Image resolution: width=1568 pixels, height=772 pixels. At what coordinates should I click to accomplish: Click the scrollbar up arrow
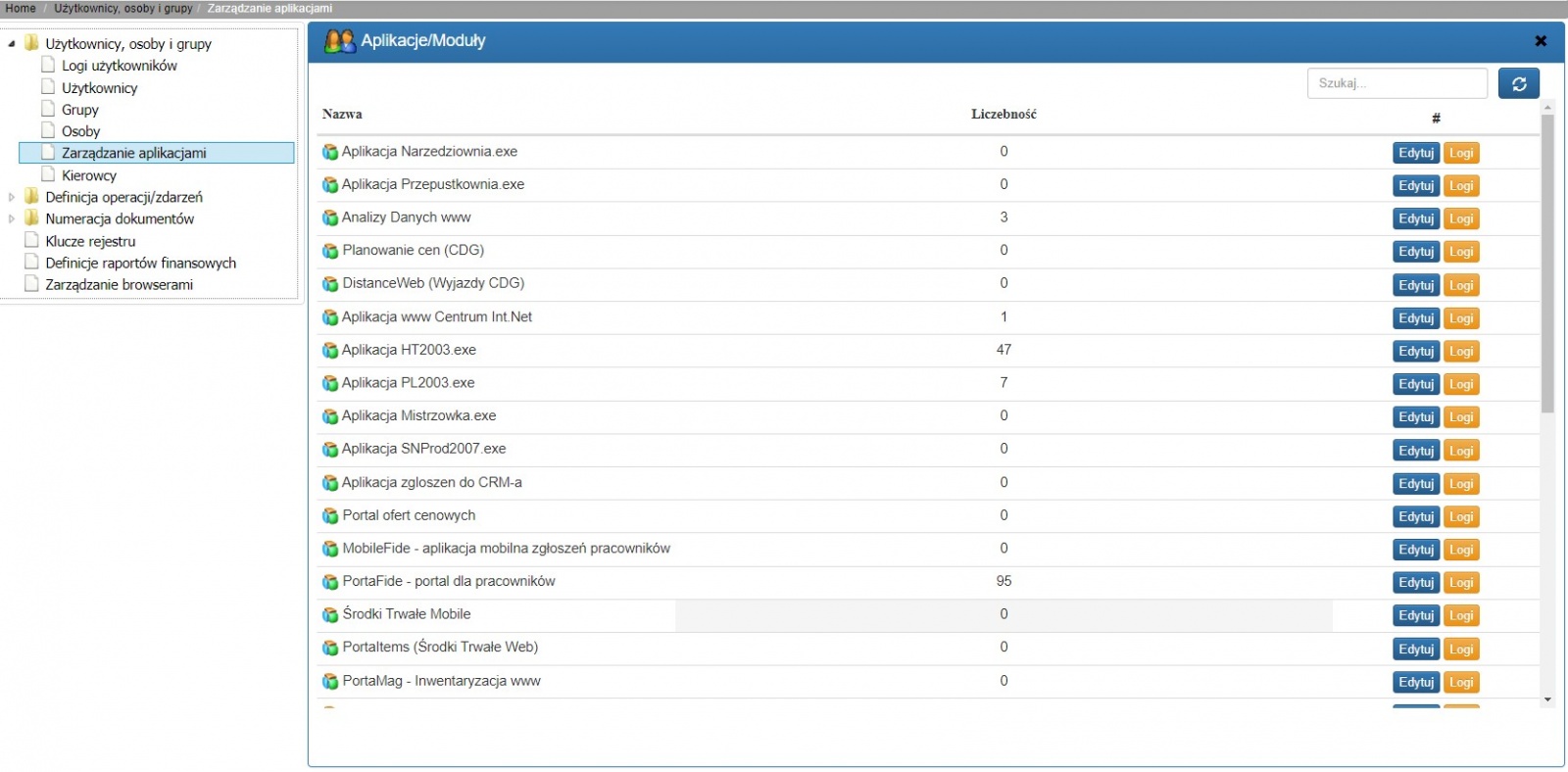(x=1547, y=106)
